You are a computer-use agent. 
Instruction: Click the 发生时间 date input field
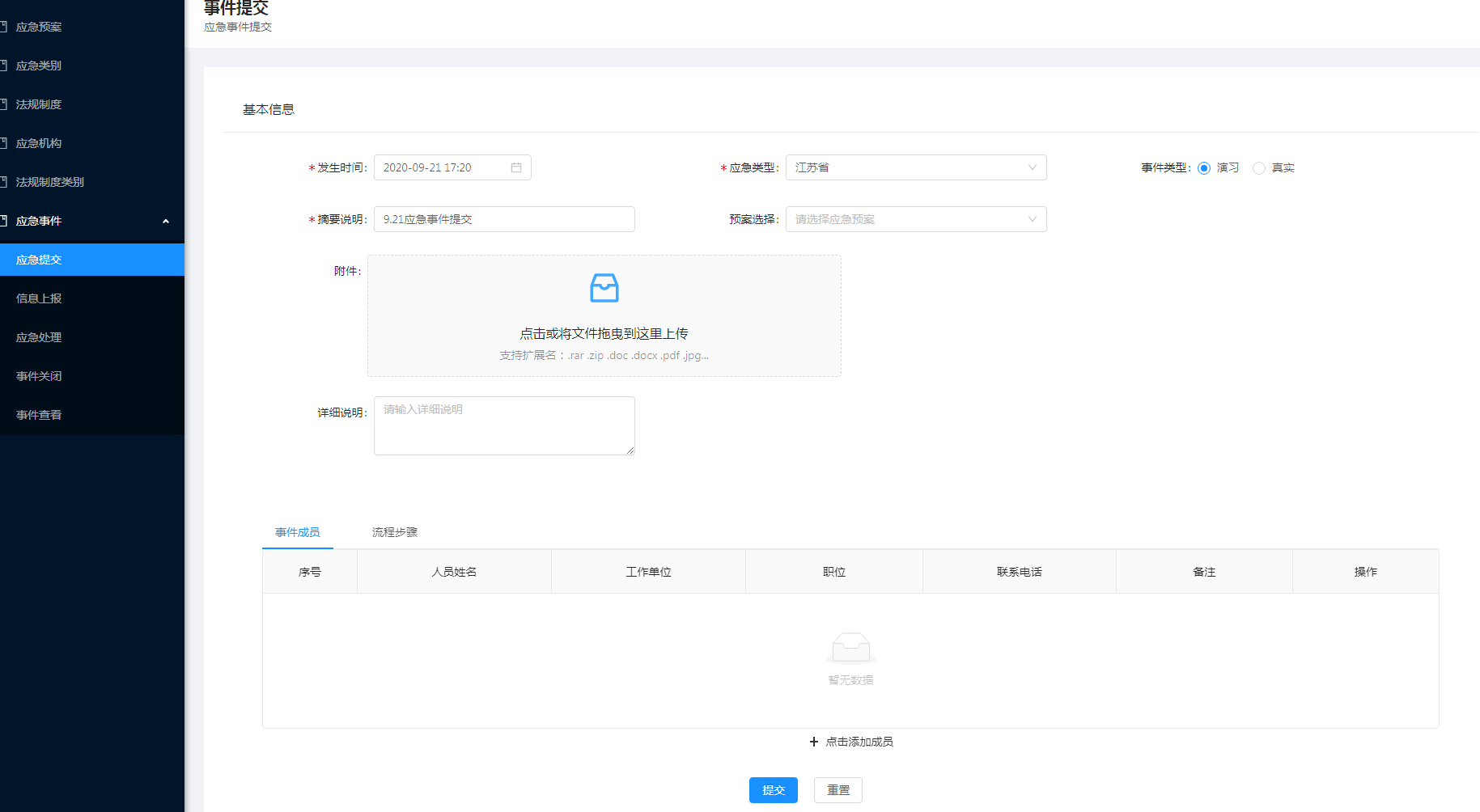pyautogui.click(x=452, y=167)
